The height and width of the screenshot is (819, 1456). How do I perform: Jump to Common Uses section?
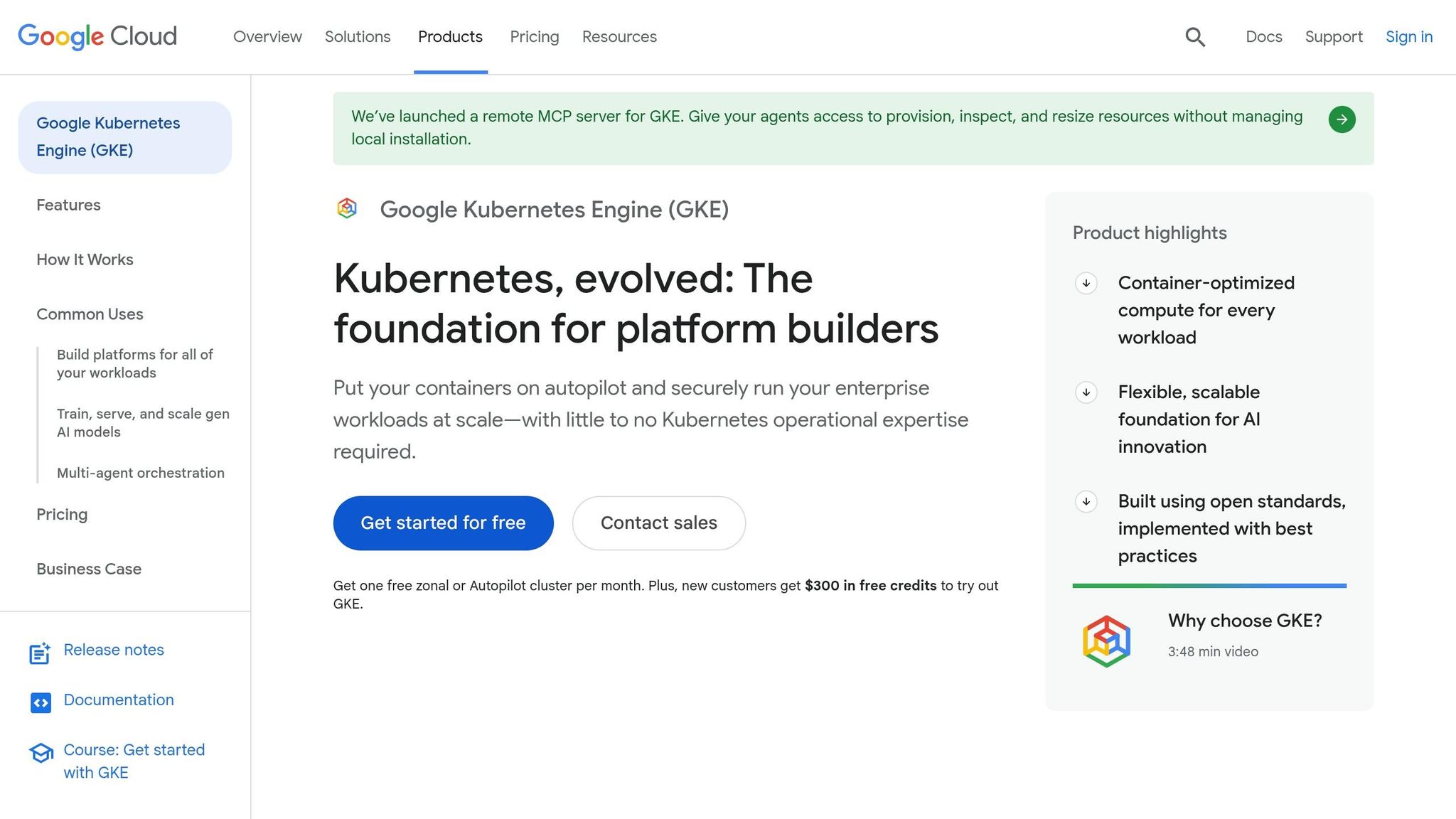pos(90,315)
